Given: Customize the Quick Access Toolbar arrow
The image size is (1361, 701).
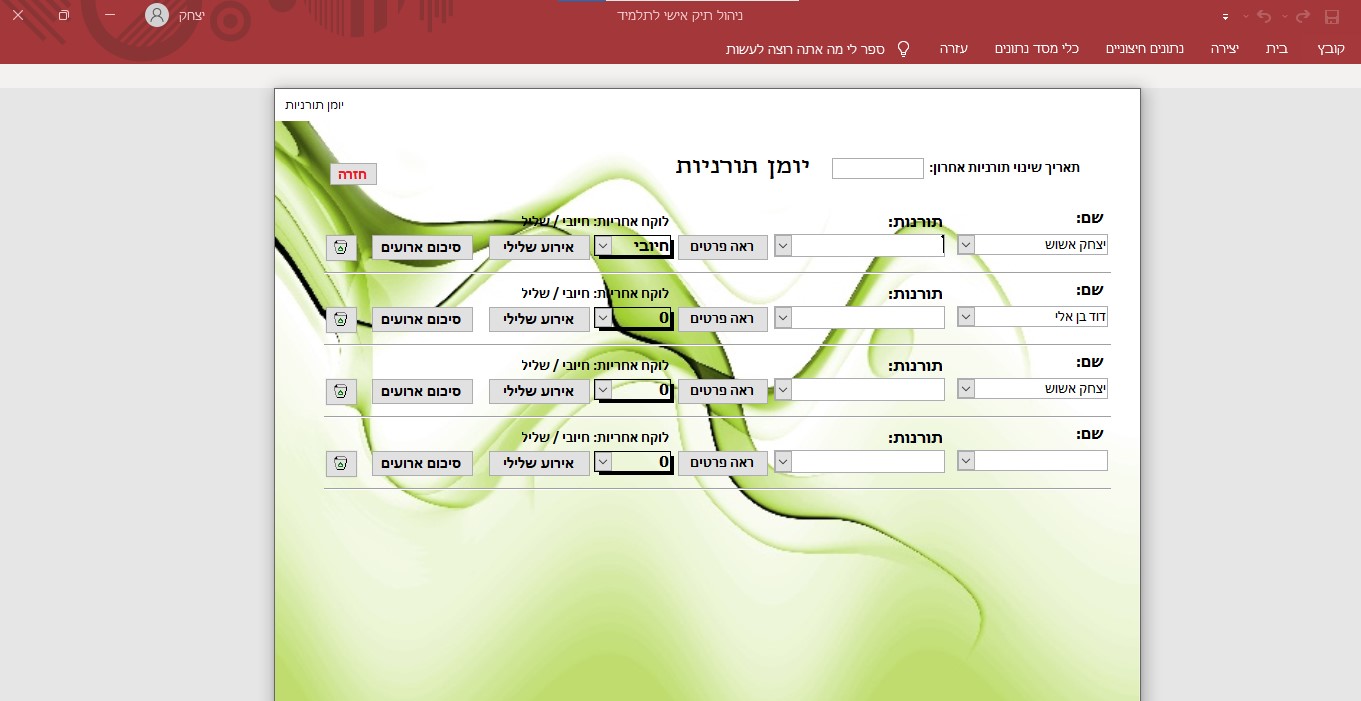Looking at the screenshot, I should pos(1225,16).
